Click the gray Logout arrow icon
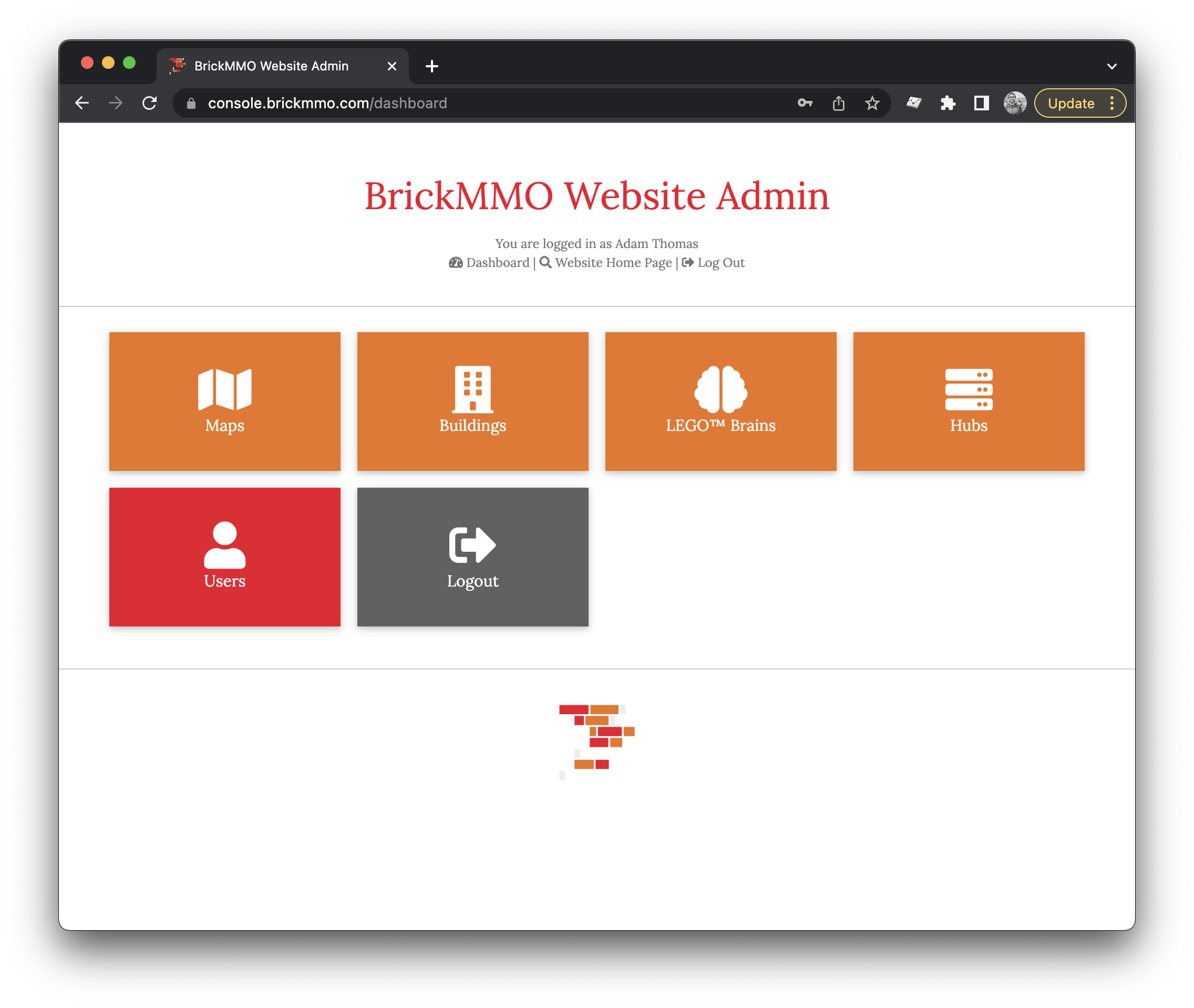This screenshot has height=1008, width=1194. (472, 544)
